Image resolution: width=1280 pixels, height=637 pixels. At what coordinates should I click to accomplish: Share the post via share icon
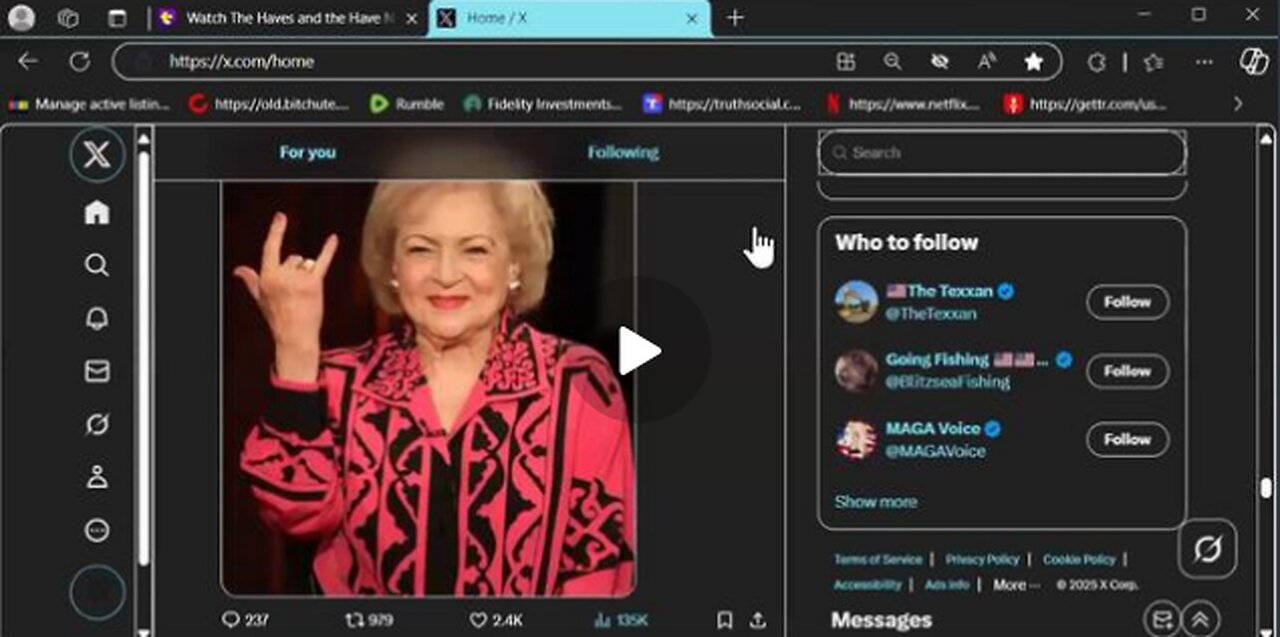pos(758,620)
